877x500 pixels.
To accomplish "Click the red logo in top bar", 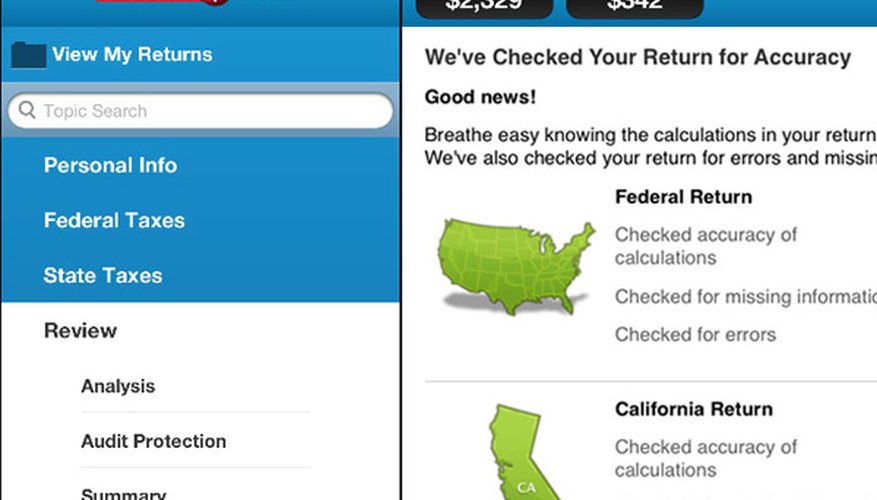I will (162, 2).
